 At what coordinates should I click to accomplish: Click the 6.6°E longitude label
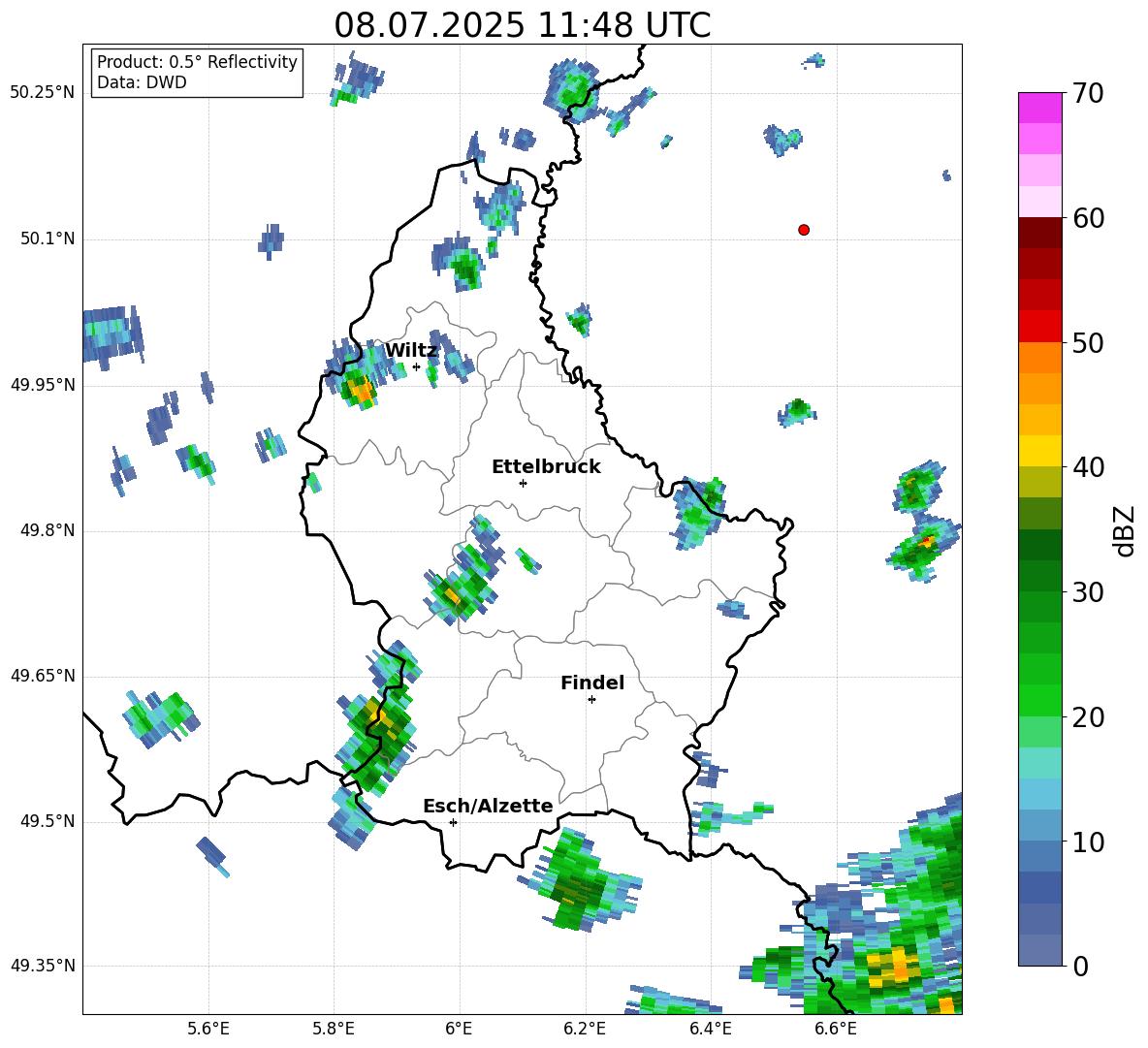point(836,1029)
